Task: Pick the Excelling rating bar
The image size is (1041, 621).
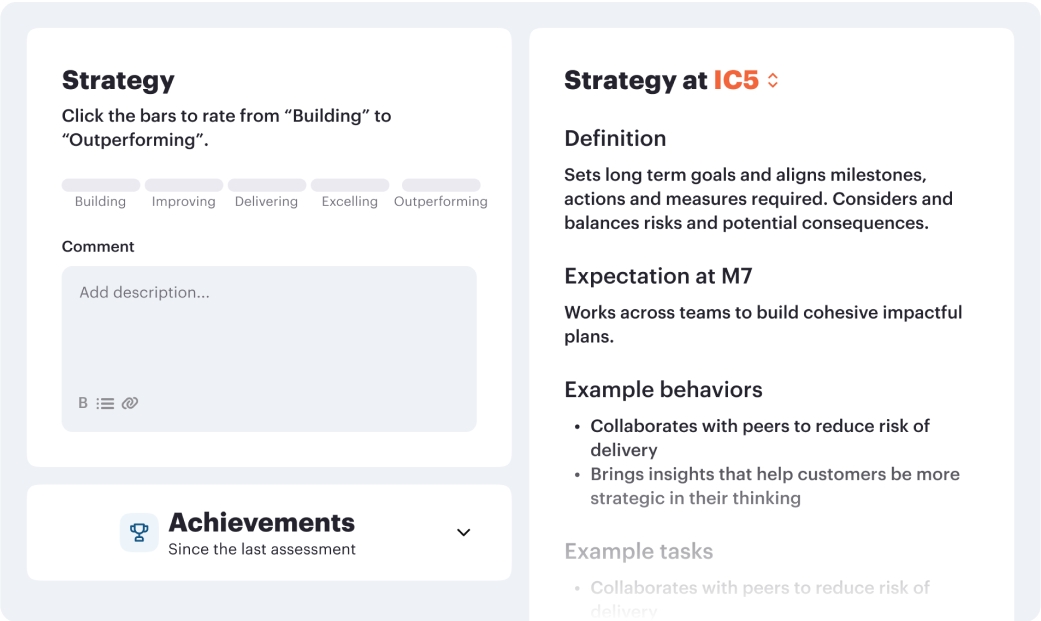Action: click(349, 185)
